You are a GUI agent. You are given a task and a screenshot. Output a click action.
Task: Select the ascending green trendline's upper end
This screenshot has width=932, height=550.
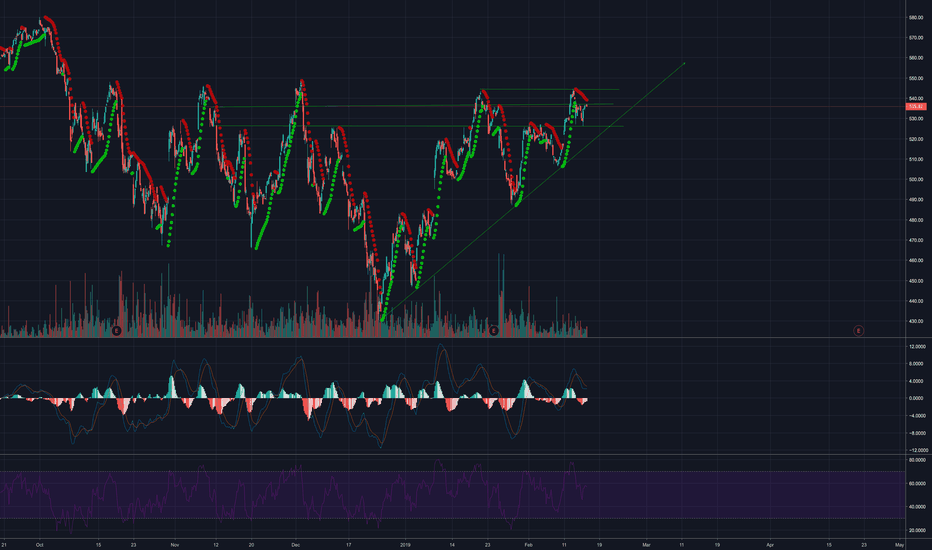[x=685, y=63]
